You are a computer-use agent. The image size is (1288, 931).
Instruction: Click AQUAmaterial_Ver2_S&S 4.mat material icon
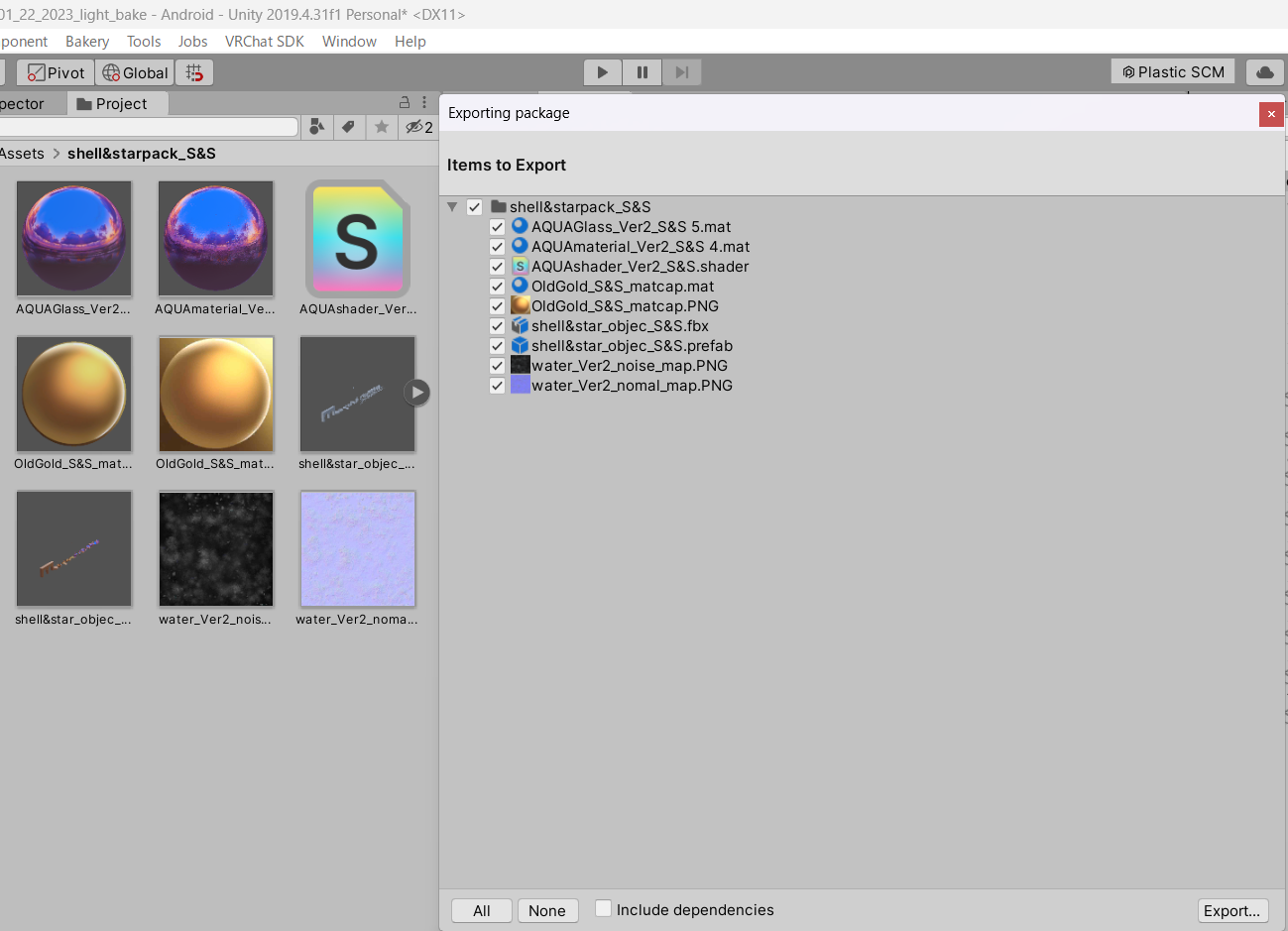pyautogui.click(x=520, y=246)
